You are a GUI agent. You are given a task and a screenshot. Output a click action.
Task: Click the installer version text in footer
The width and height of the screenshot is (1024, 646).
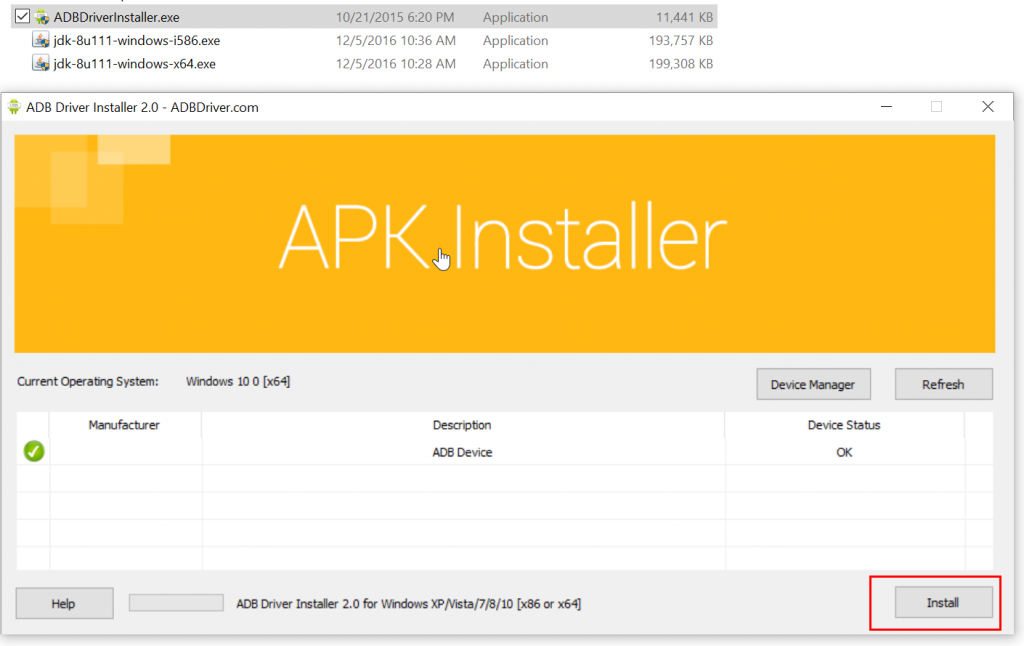(x=408, y=604)
